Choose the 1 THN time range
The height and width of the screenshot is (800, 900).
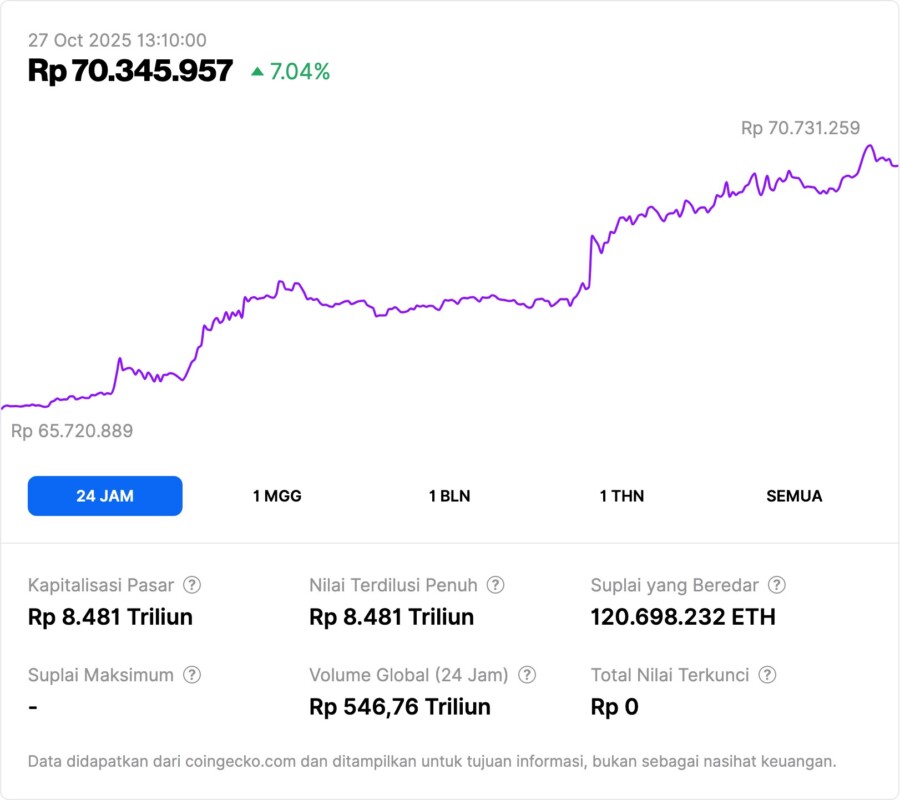click(x=622, y=496)
